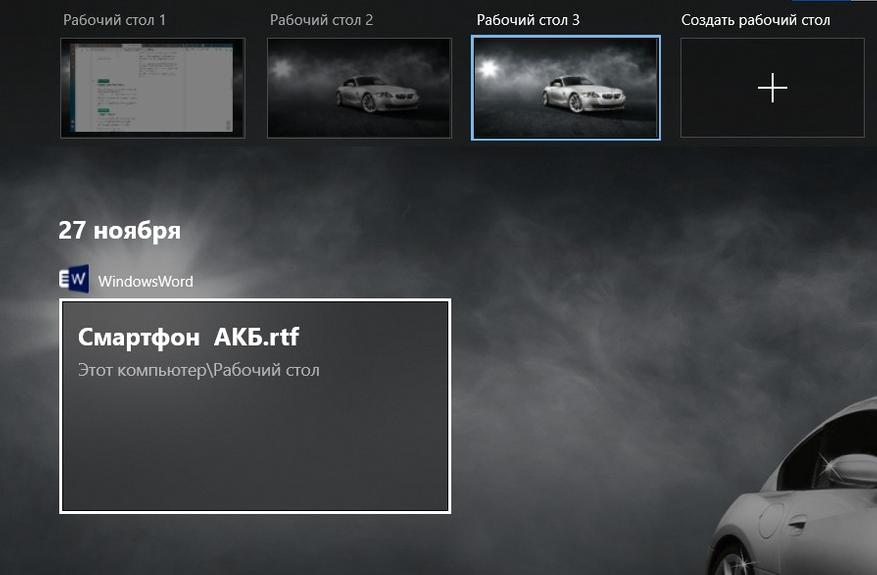Screen dimensions: 877x575
Task: Click the Рабочий стол 3 label
Action: [528, 20]
